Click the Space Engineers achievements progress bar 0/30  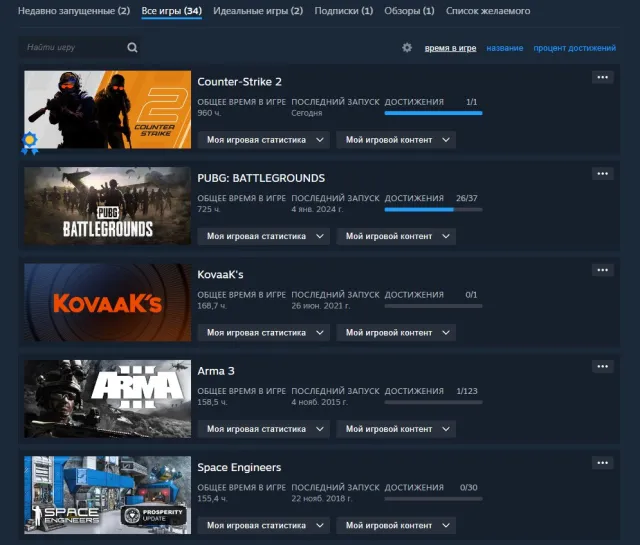pyautogui.click(x=433, y=498)
